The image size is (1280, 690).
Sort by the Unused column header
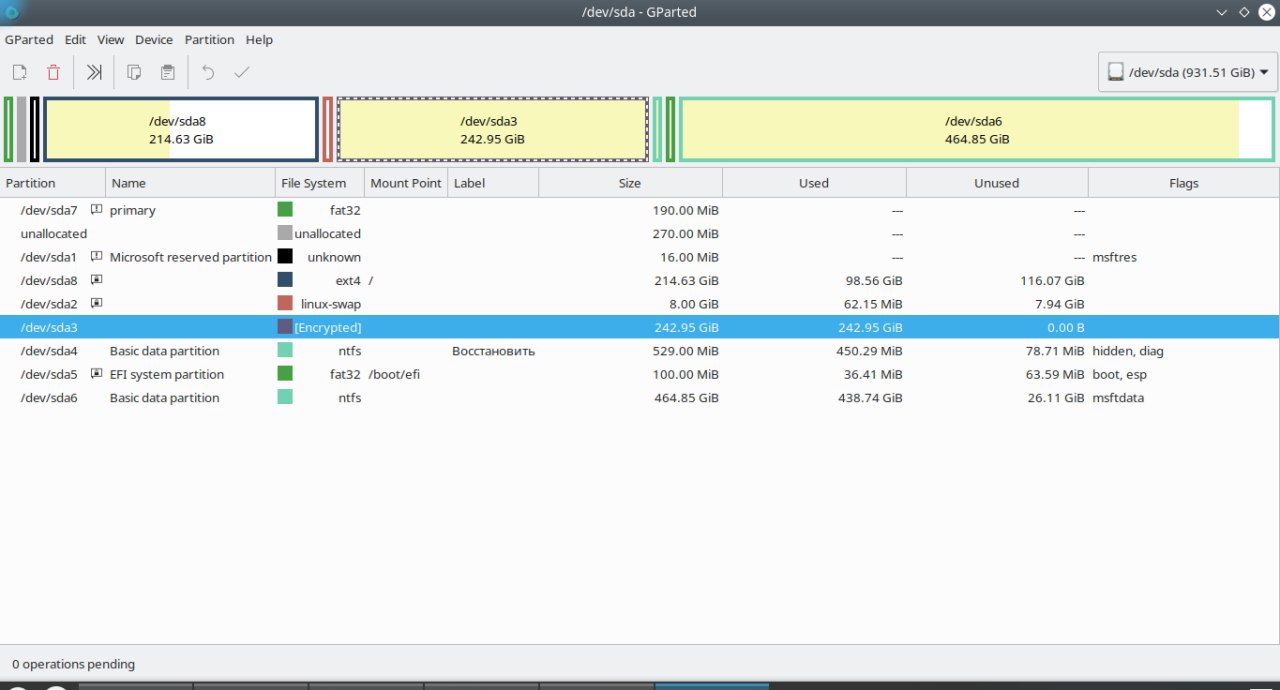coord(997,183)
